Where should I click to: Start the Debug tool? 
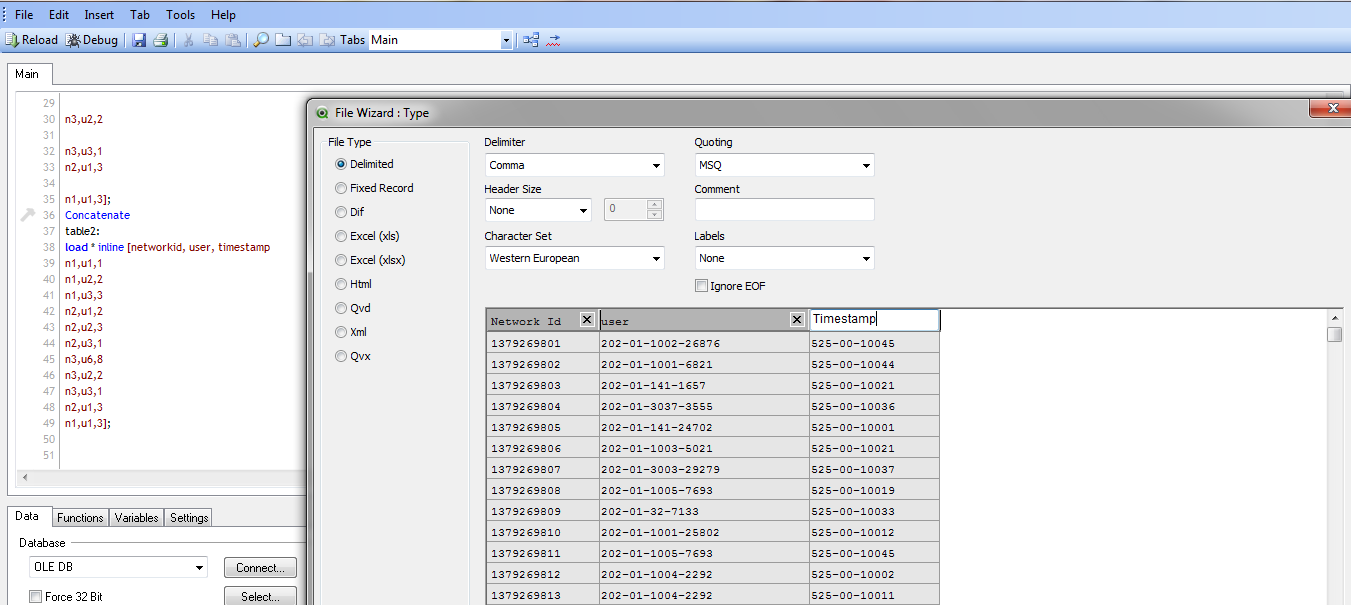pyautogui.click(x=92, y=40)
